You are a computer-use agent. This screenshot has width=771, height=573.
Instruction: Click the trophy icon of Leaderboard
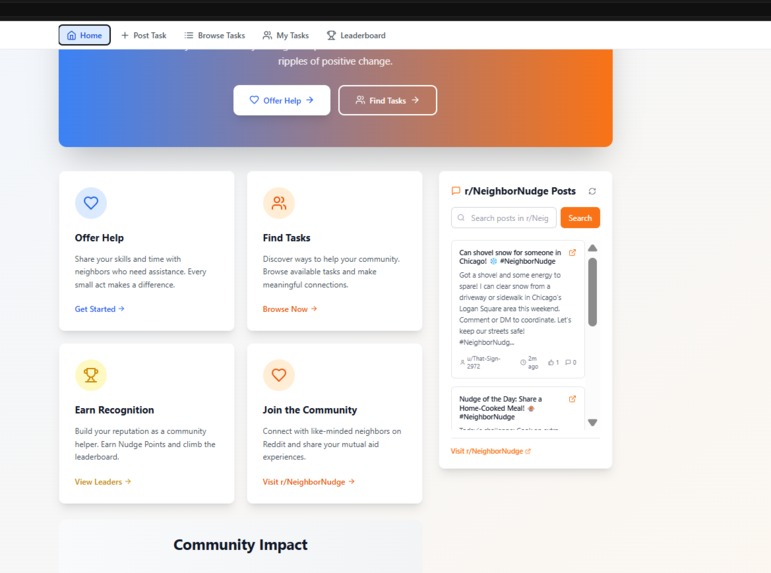[331, 35]
